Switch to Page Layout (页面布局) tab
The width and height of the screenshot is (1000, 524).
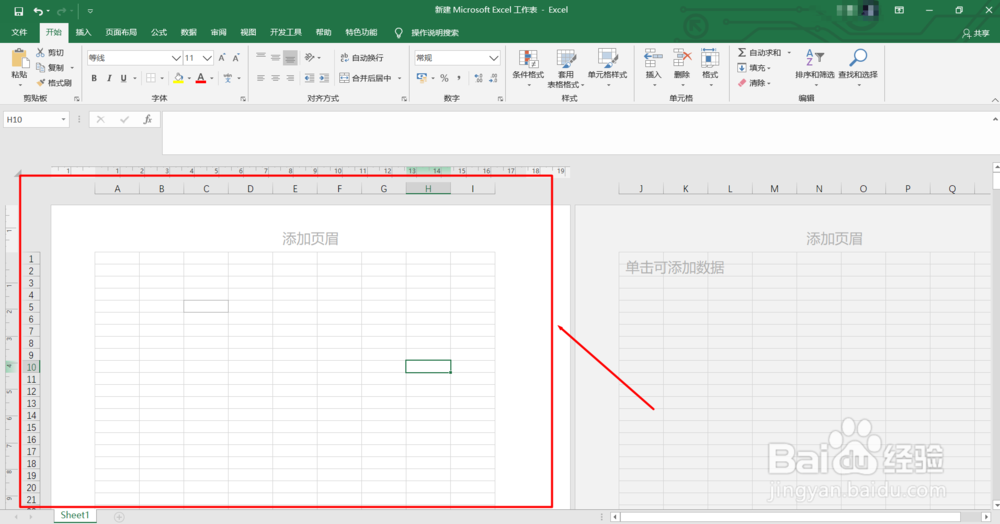(121, 33)
